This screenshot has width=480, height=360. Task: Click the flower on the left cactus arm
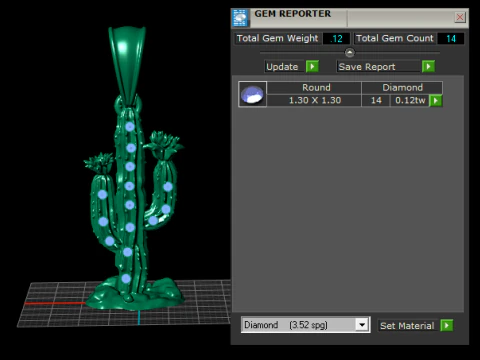click(100, 163)
